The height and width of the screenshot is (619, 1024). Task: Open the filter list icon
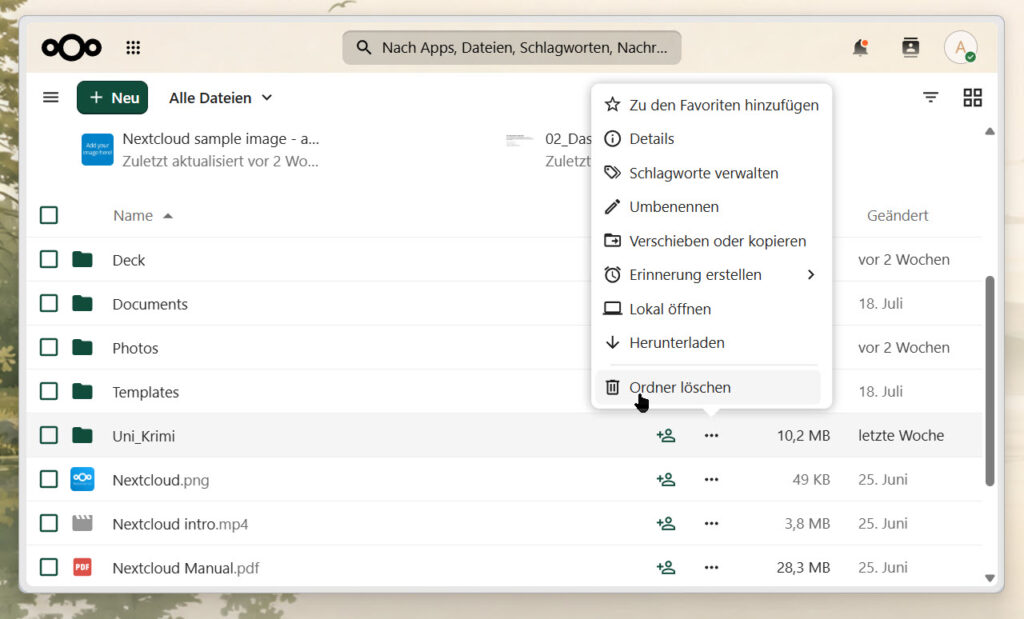(x=931, y=98)
